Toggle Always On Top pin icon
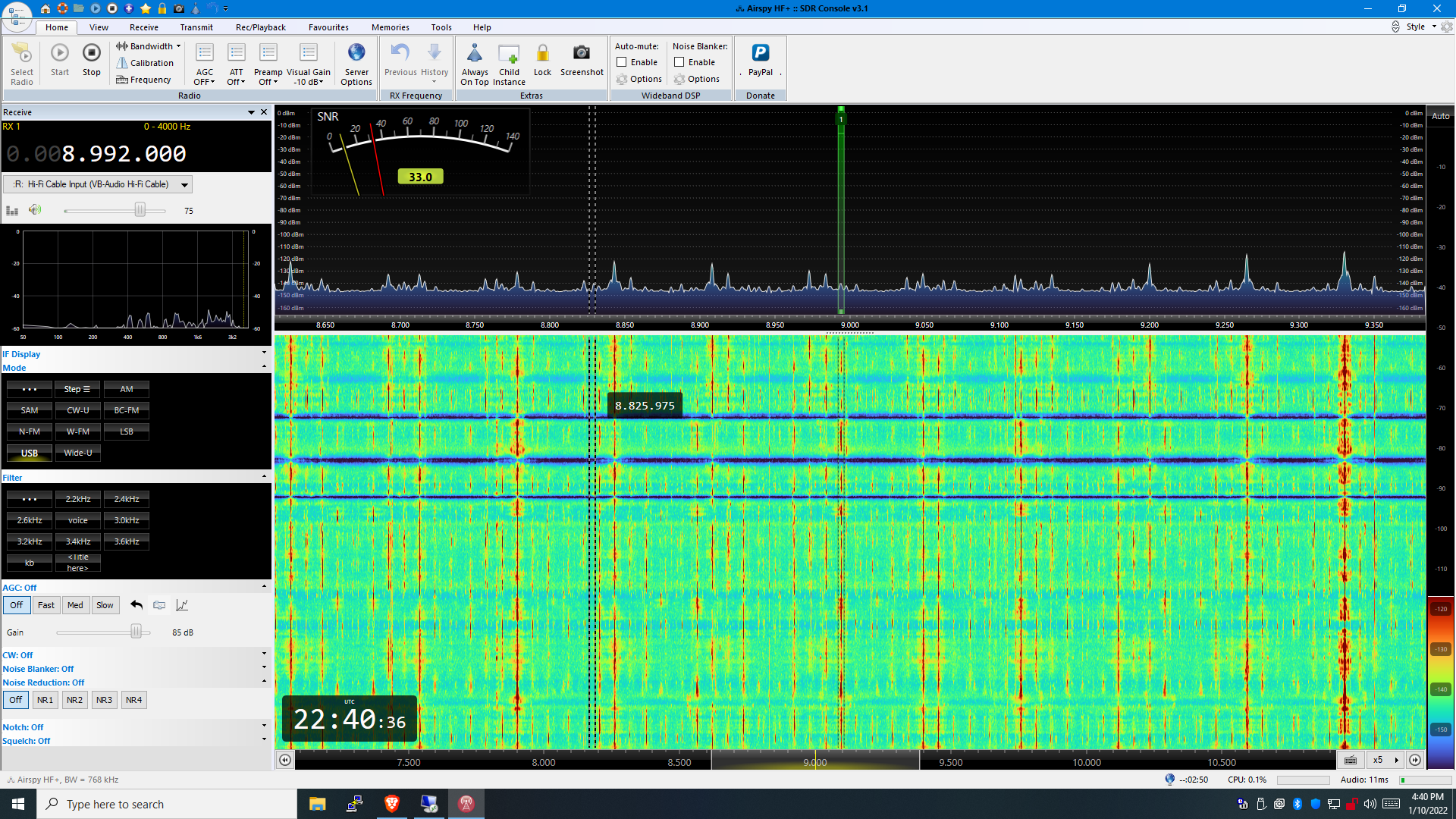The height and width of the screenshot is (819, 1456). coord(475,53)
